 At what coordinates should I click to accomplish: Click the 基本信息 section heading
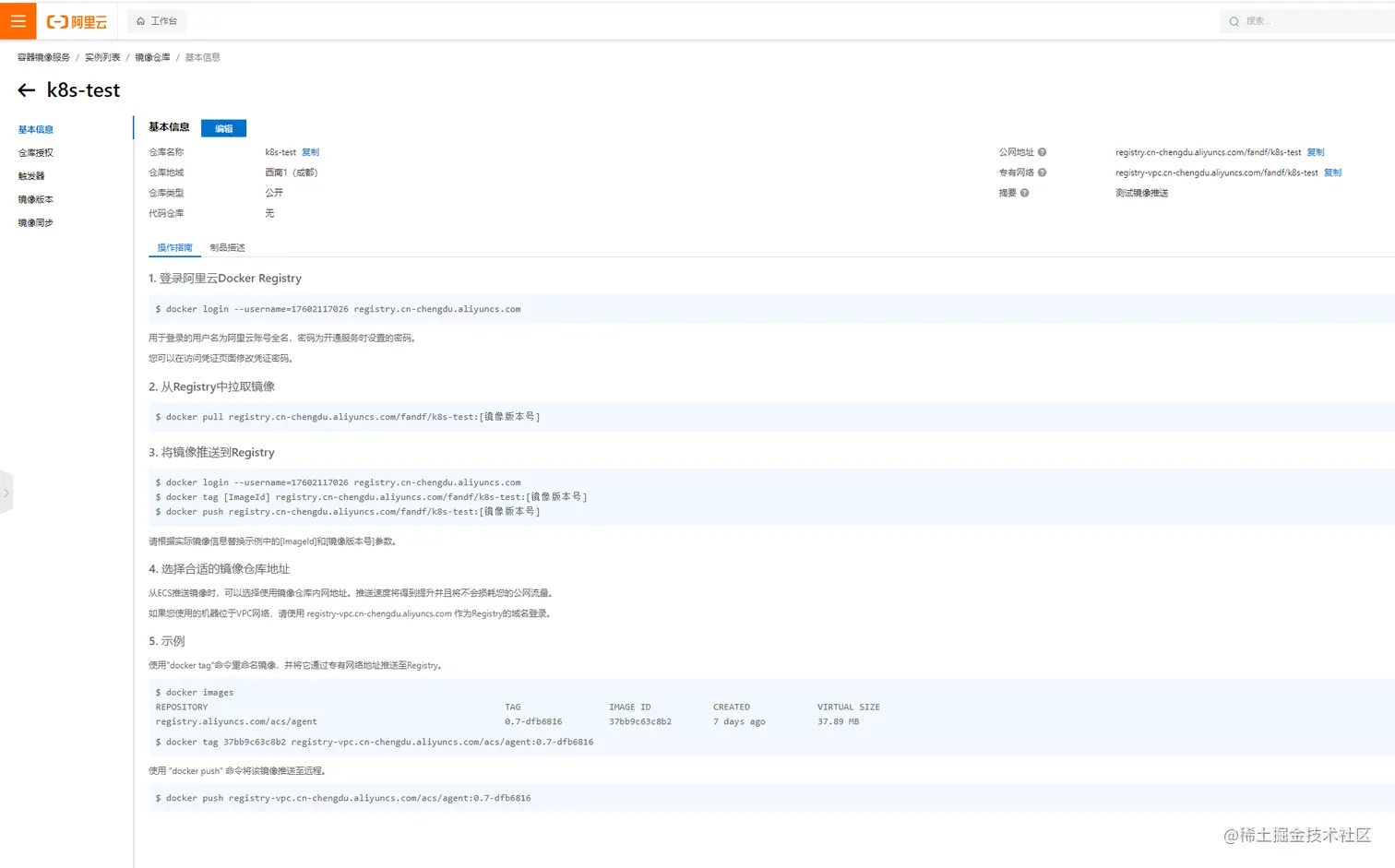coord(169,127)
